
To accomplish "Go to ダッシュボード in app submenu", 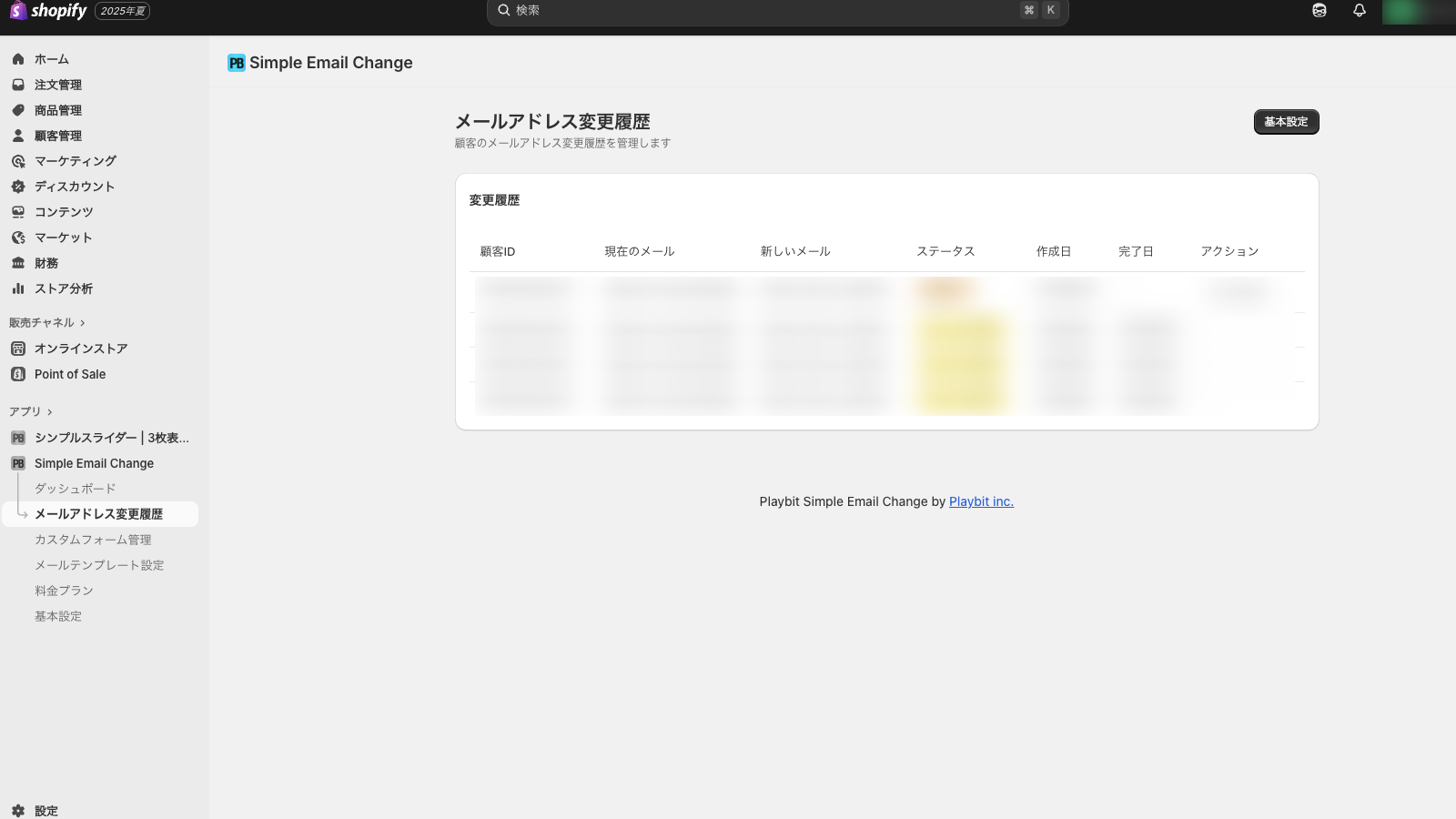I will coord(76,489).
